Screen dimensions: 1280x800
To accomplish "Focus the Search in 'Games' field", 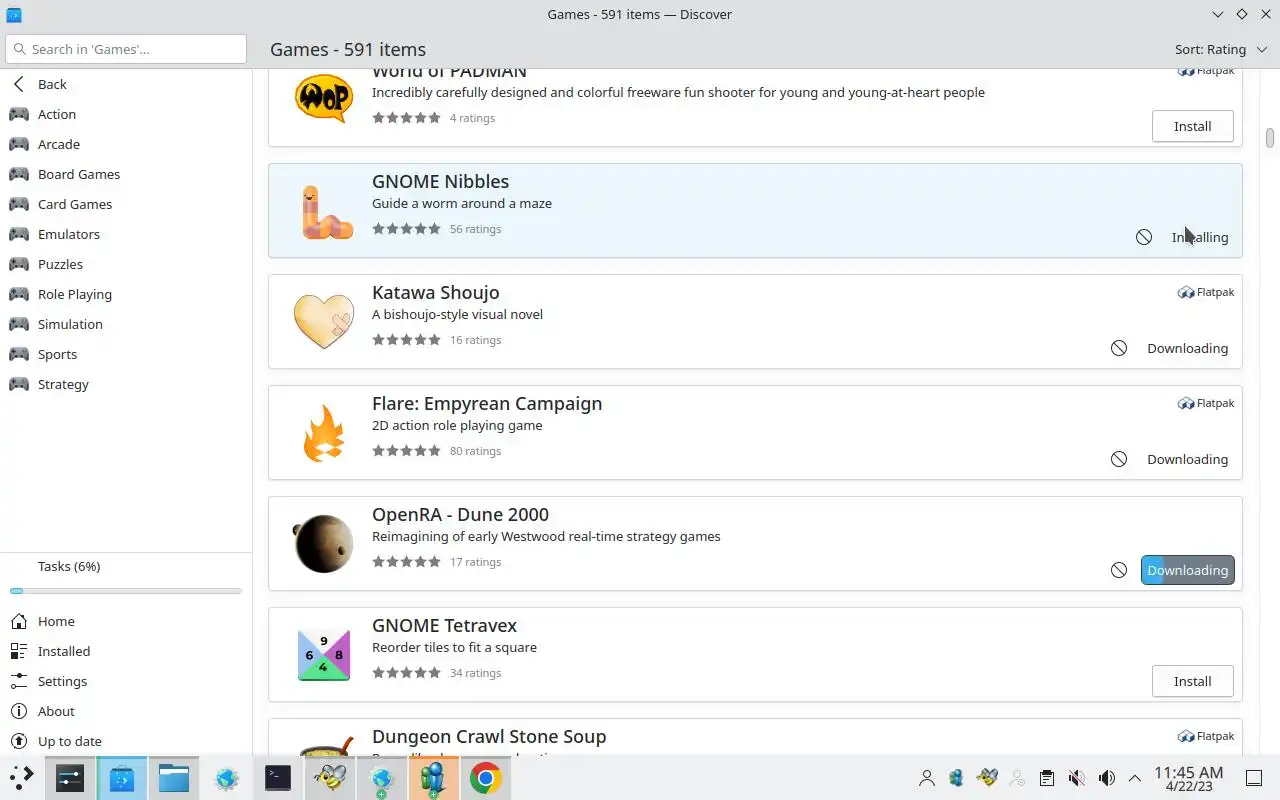I will coord(126,49).
